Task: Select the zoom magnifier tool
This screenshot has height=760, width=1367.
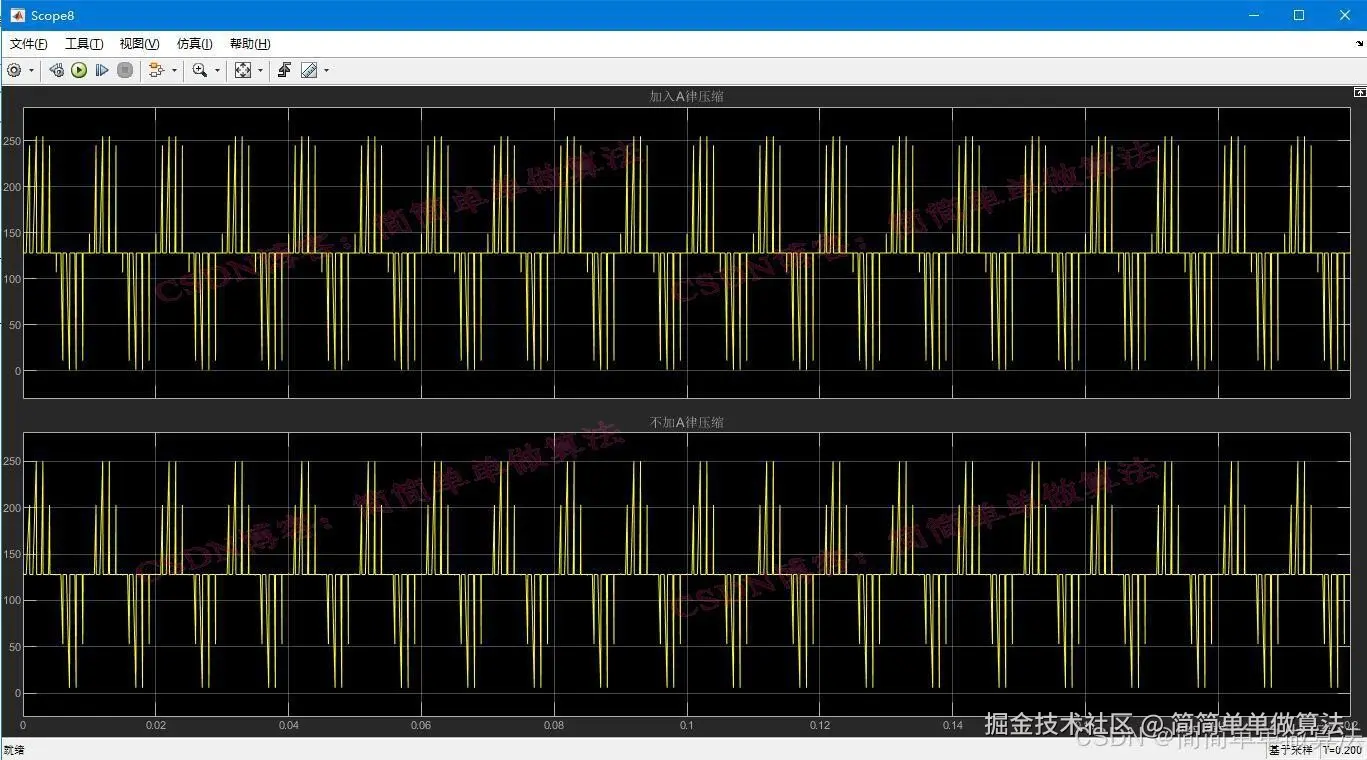Action: click(199, 70)
